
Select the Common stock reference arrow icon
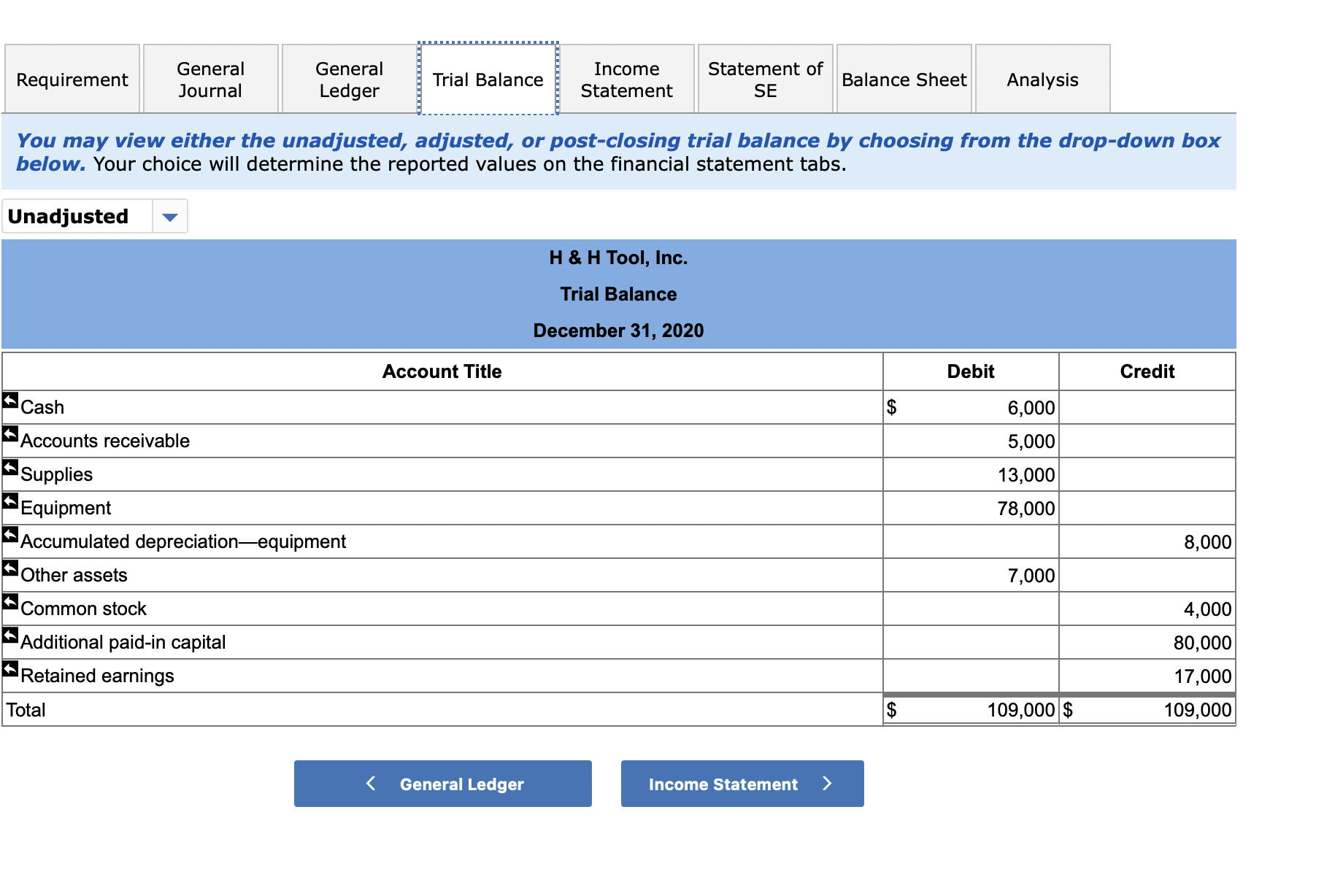click(10, 601)
